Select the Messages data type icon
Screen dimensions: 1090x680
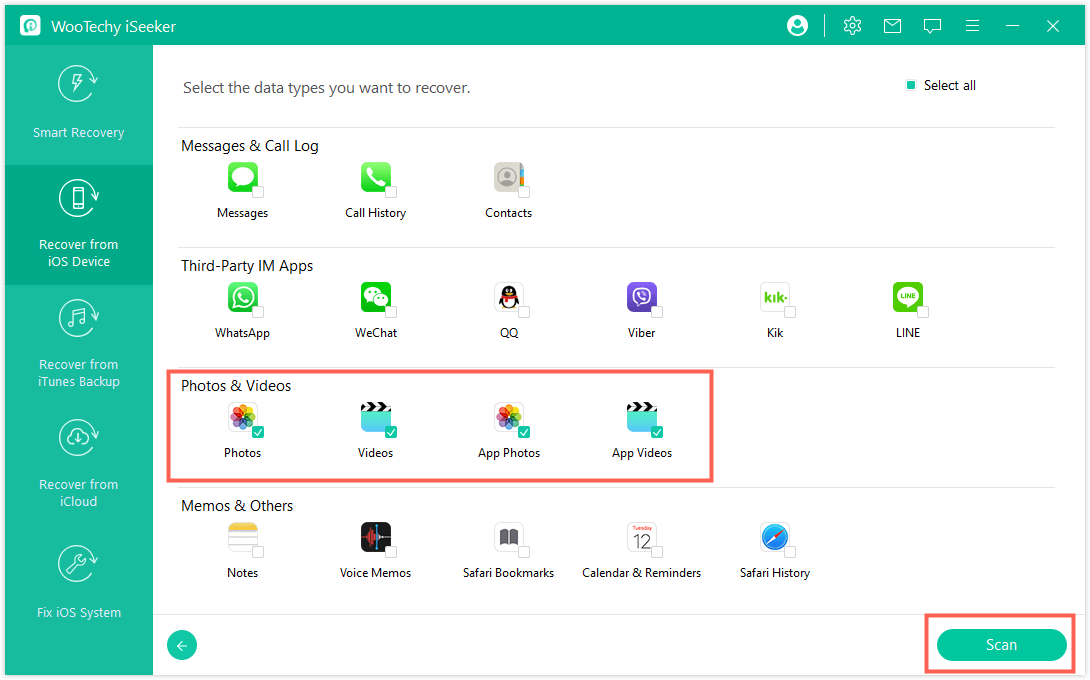point(242,176)
